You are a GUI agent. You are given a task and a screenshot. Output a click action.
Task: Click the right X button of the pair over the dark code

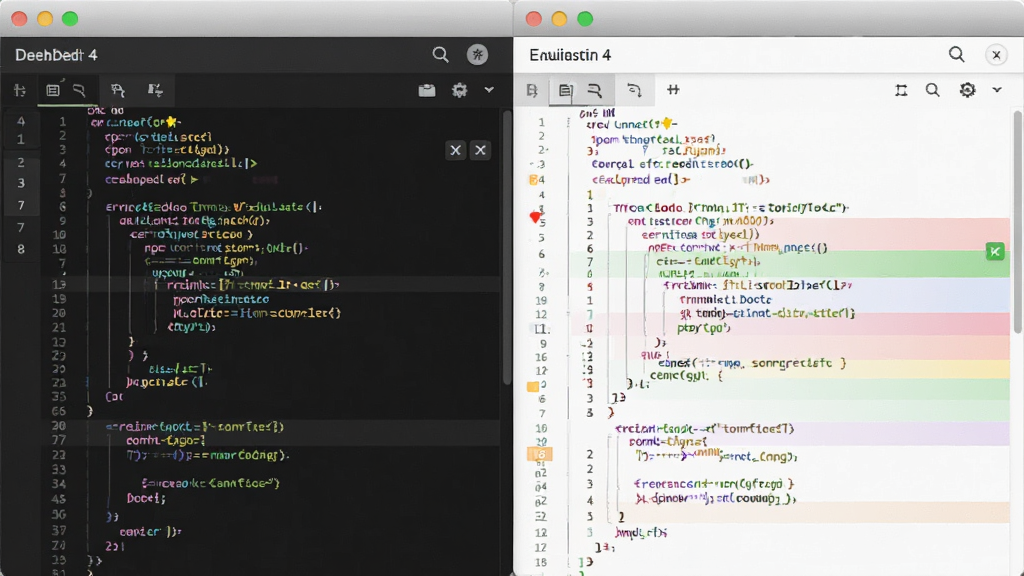(x=481, y=150)
